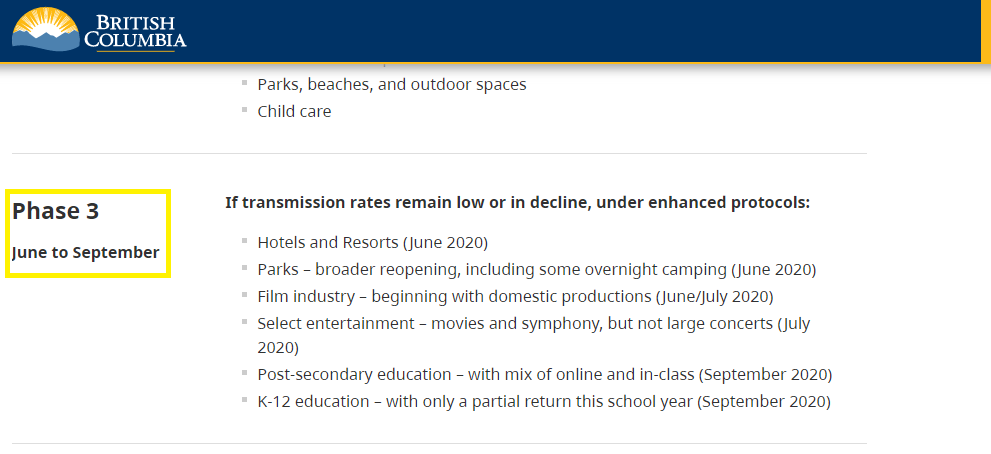Click the Parks broader reopening list item
Viewport: 991px width, 454px height.
537,270
